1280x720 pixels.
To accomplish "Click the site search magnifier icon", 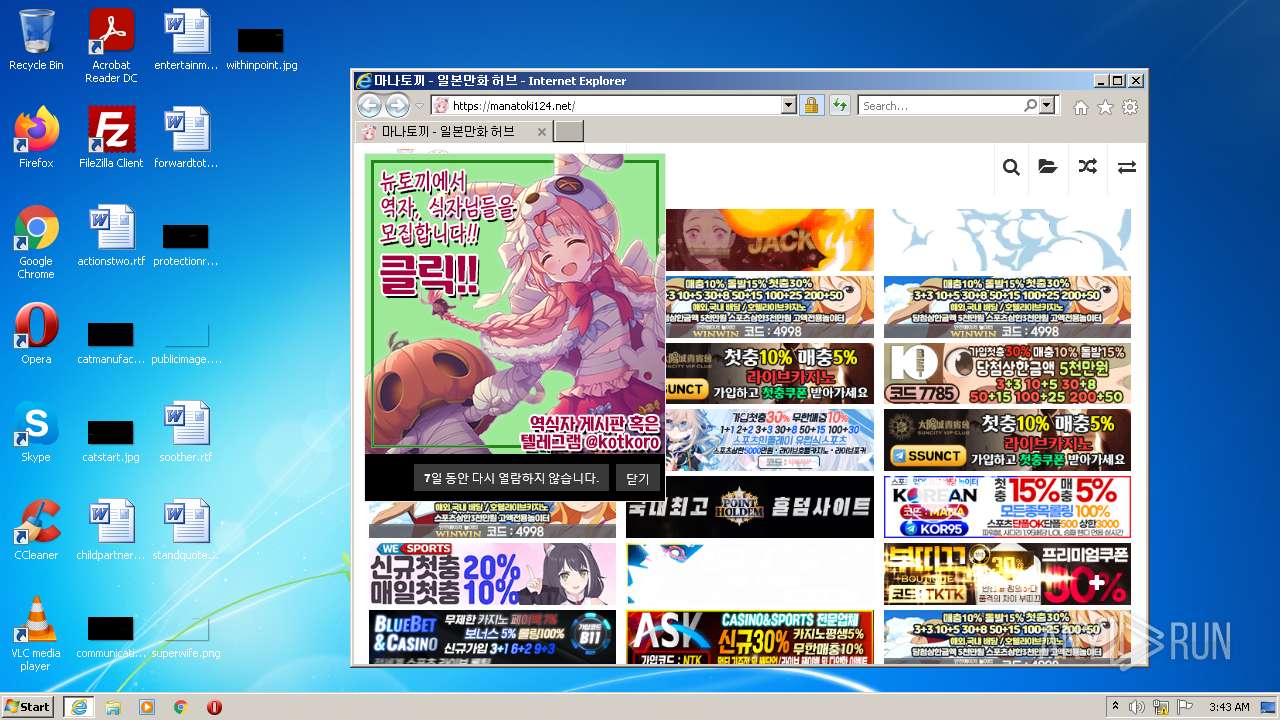I will click(x=1011, y=167).
